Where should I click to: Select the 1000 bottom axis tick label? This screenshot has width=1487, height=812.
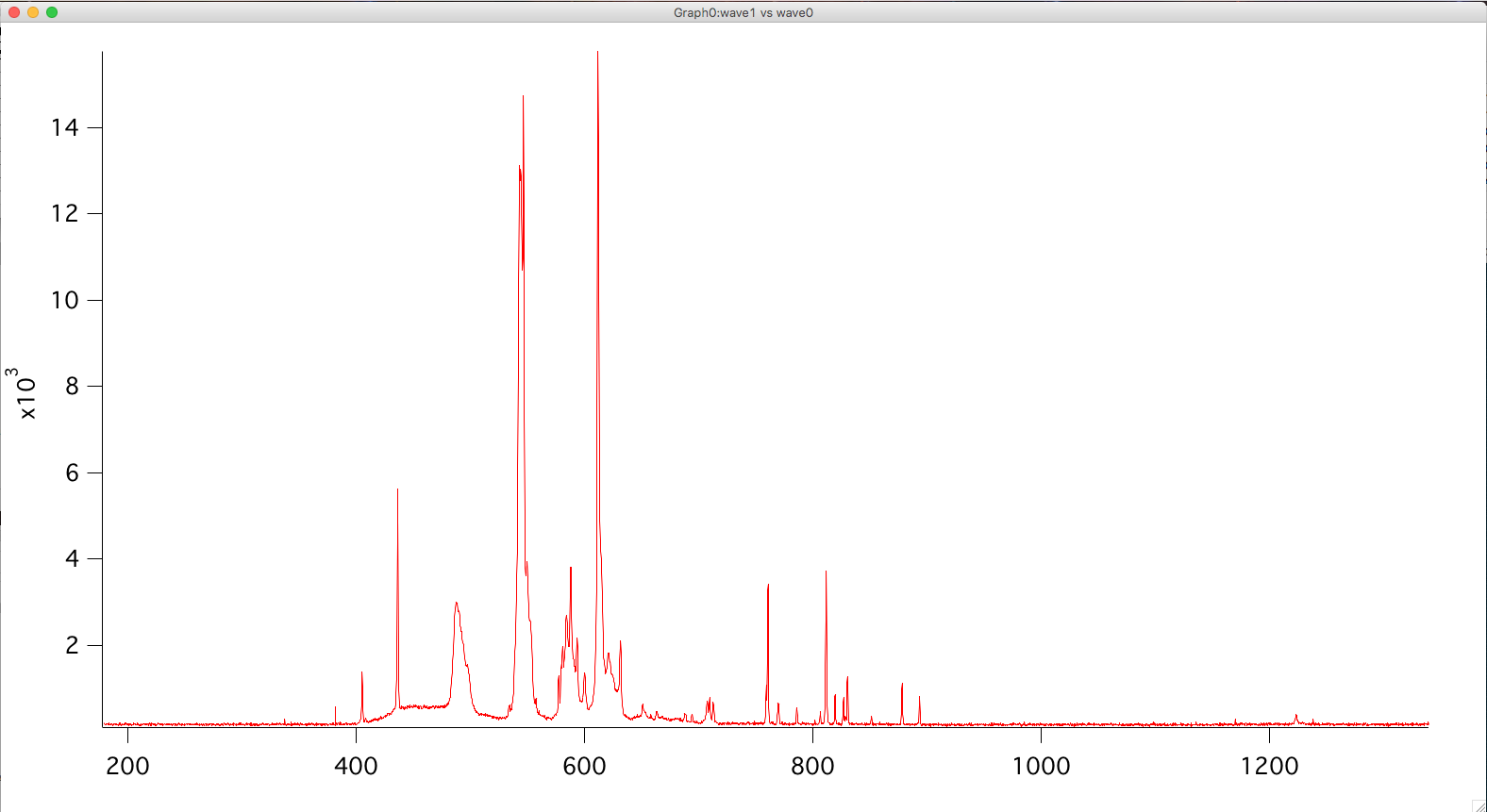(1041, 766)
